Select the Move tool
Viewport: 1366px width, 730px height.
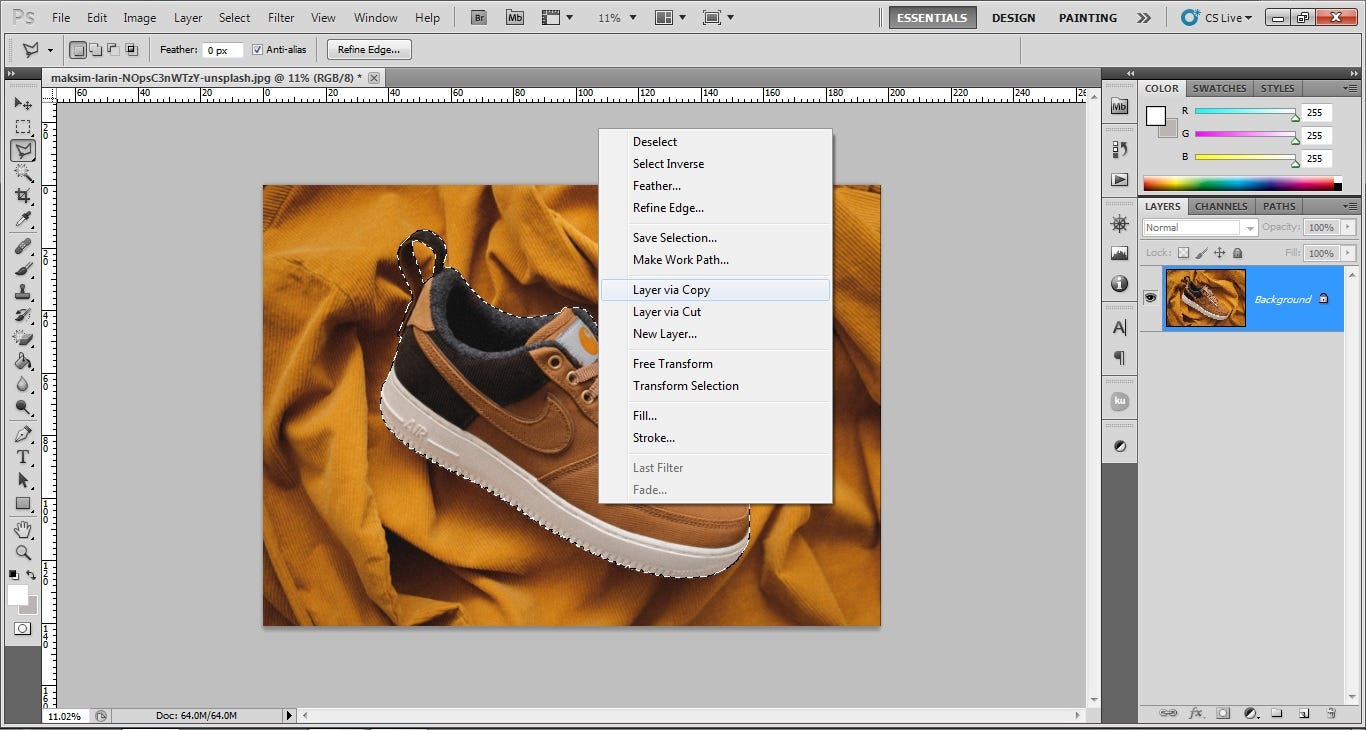tap(23, 104)
